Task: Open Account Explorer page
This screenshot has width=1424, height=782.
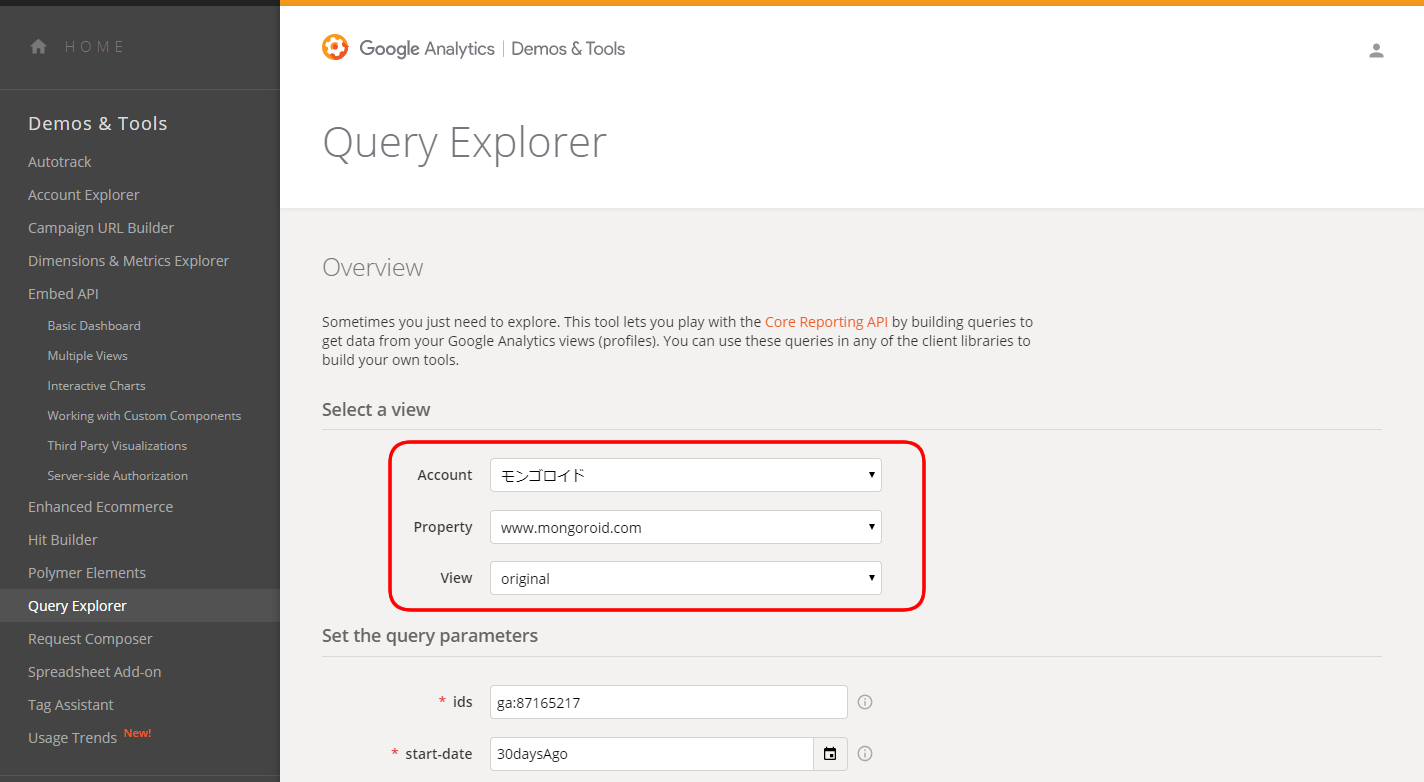Action: 84,195
